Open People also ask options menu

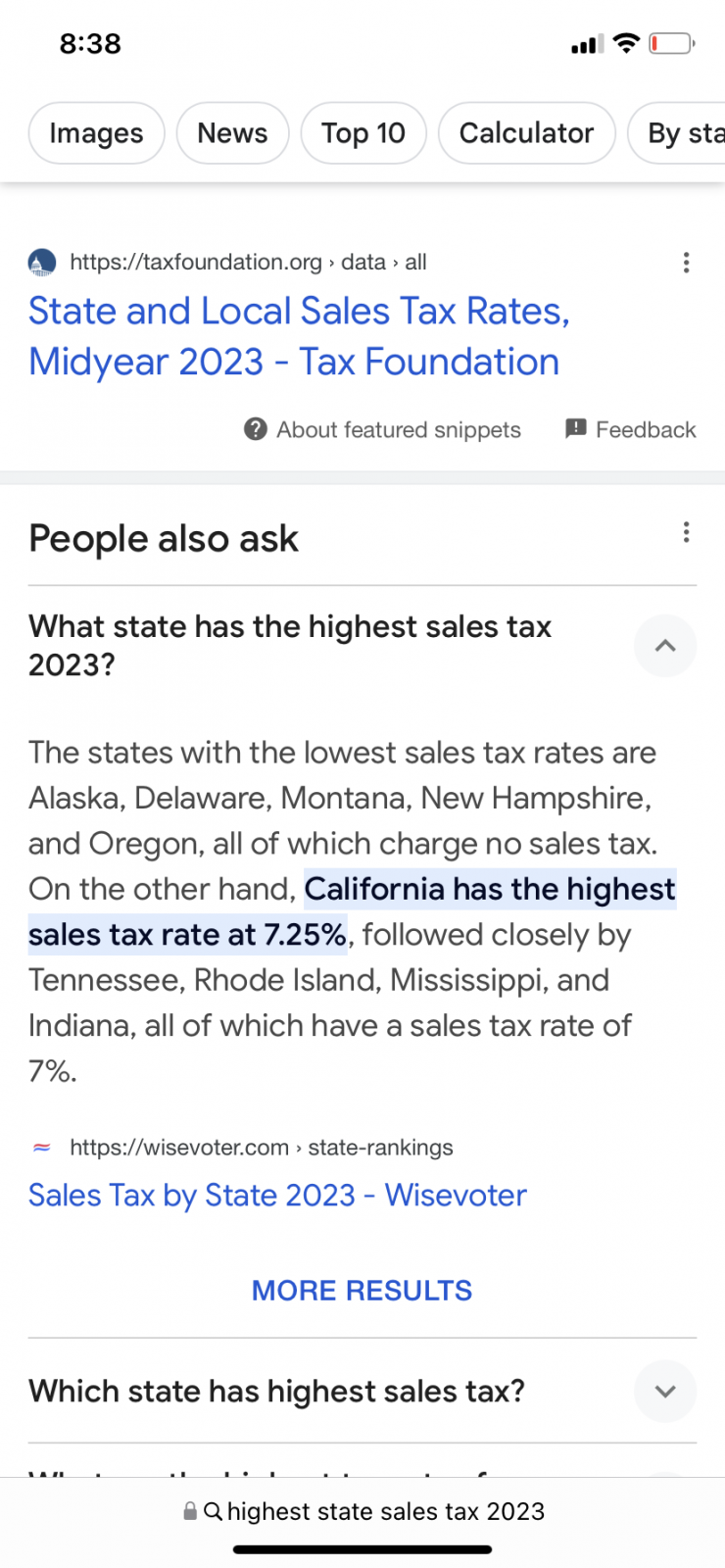tap(686, 532)
